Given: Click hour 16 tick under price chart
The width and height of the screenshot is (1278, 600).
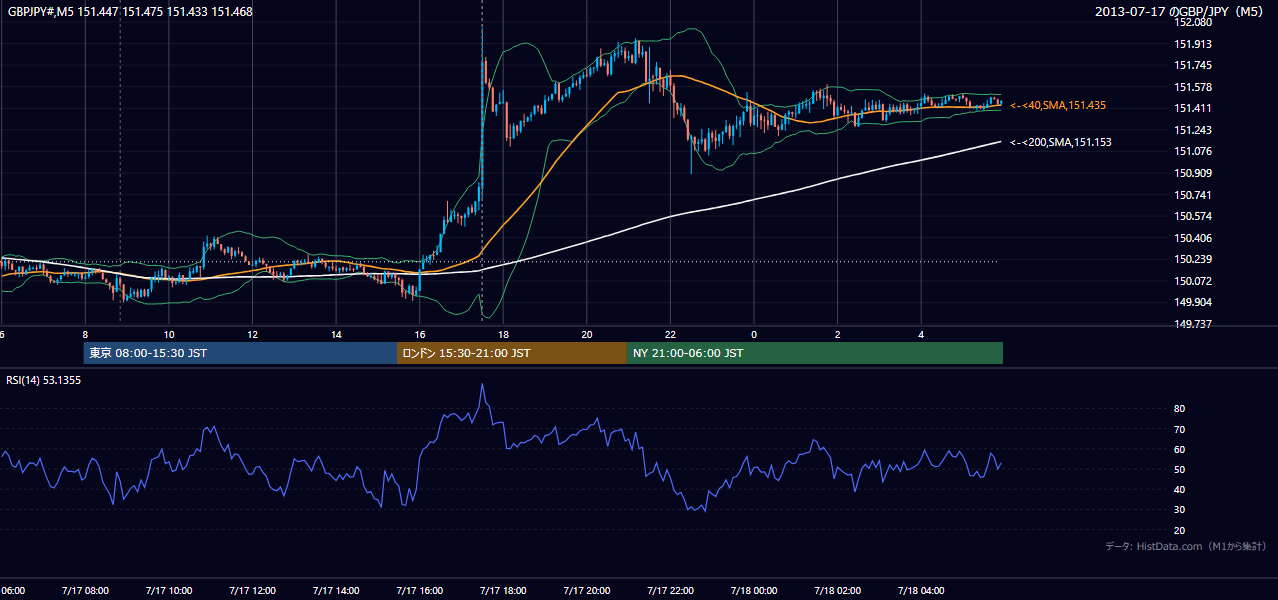Looking at the screenshot, I should (419, 334).
